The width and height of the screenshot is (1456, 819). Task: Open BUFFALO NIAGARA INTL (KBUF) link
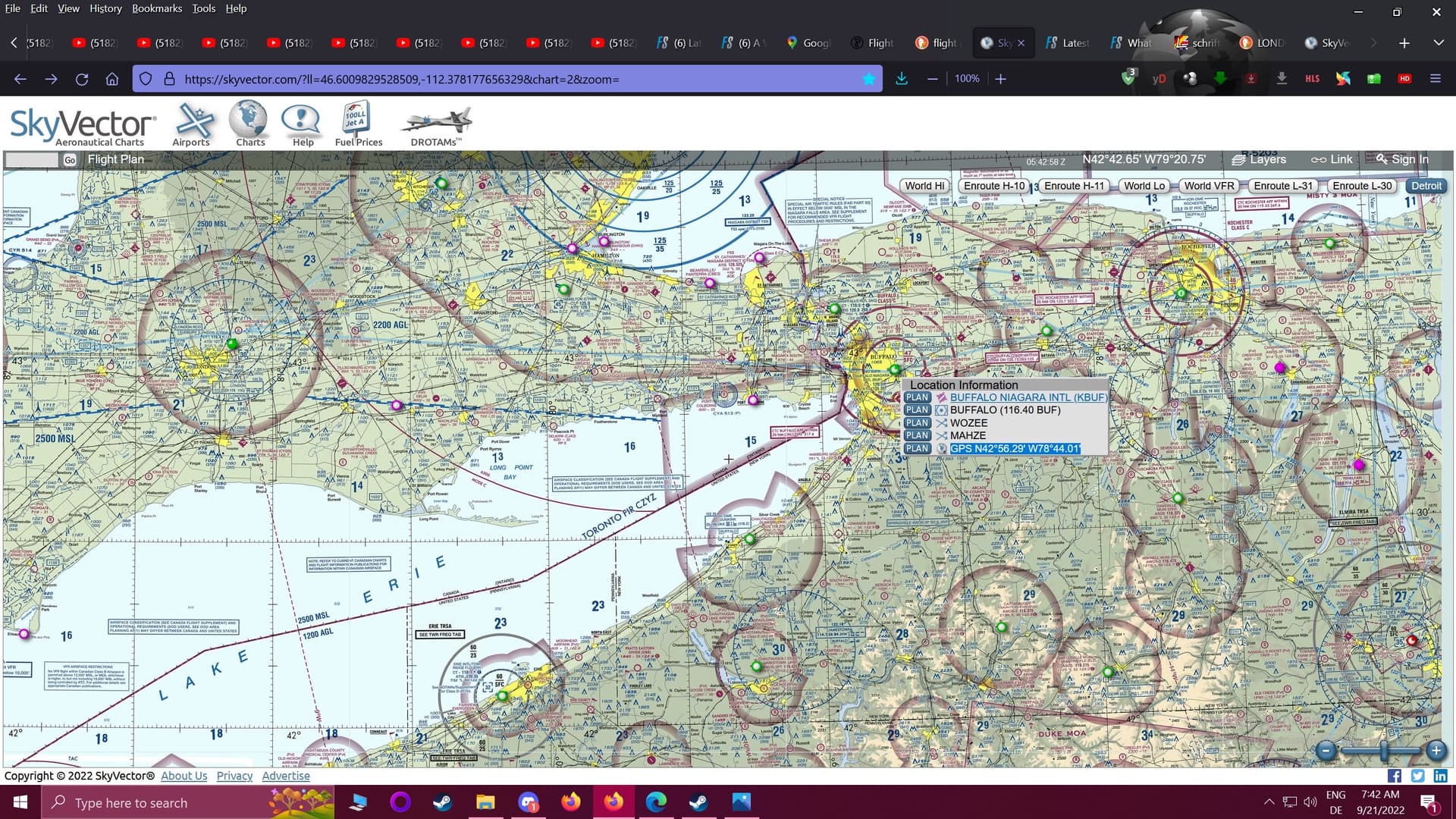(1028, 397)
